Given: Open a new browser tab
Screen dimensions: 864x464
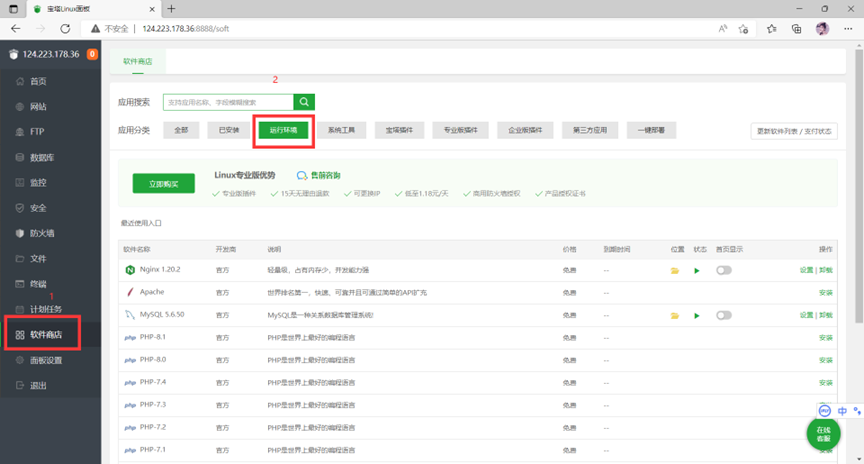Looking at the screenshot, I should click(171, 9).
